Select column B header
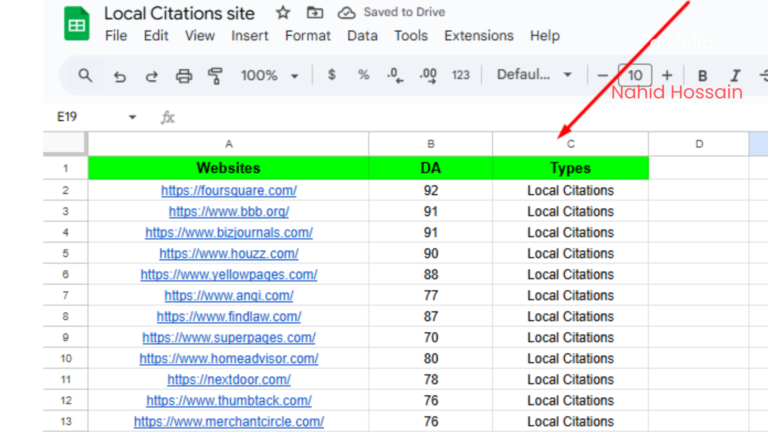 click(x=431, y=144)
